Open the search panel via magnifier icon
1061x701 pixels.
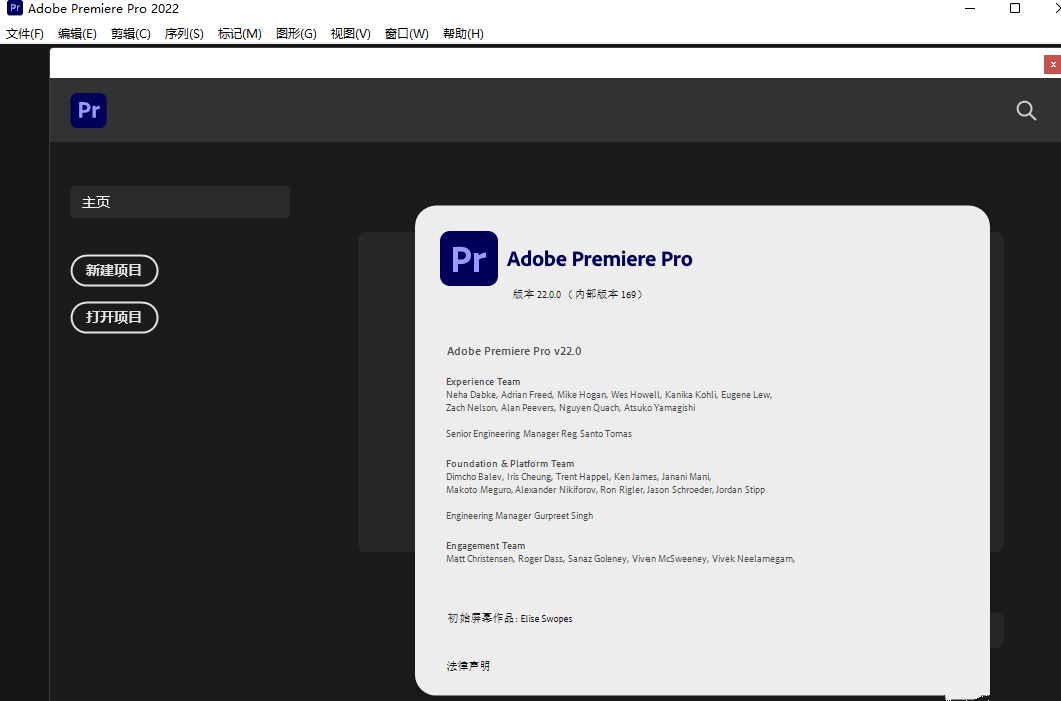pos(1026,110)
